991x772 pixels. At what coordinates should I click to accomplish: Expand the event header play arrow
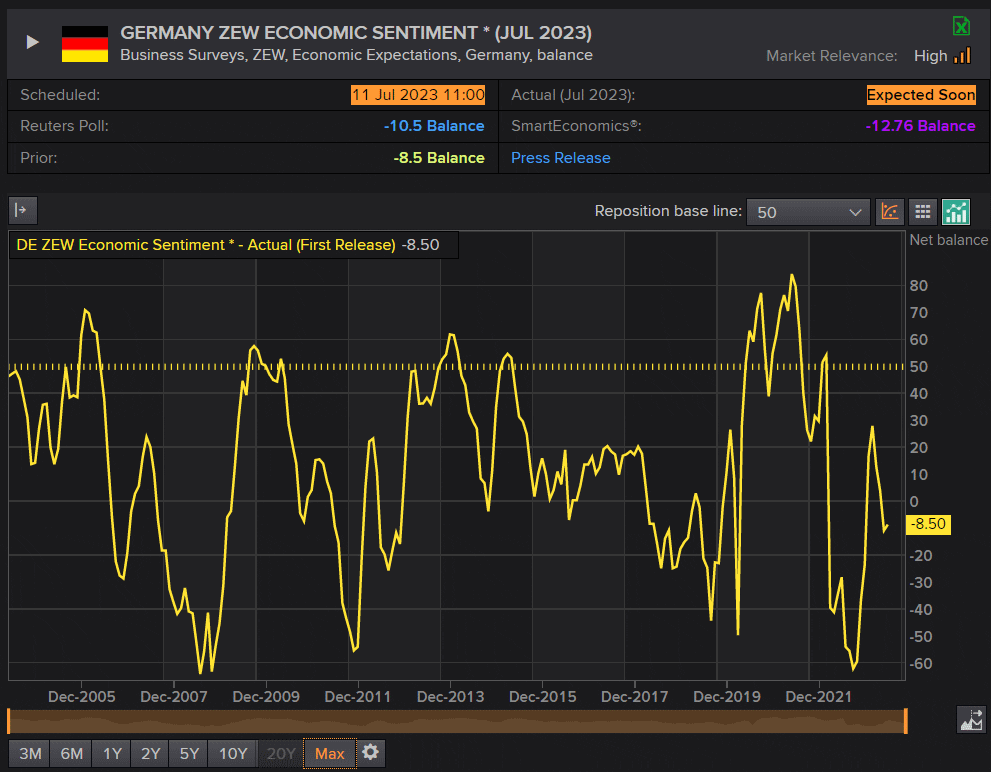(x=32, y=42)
